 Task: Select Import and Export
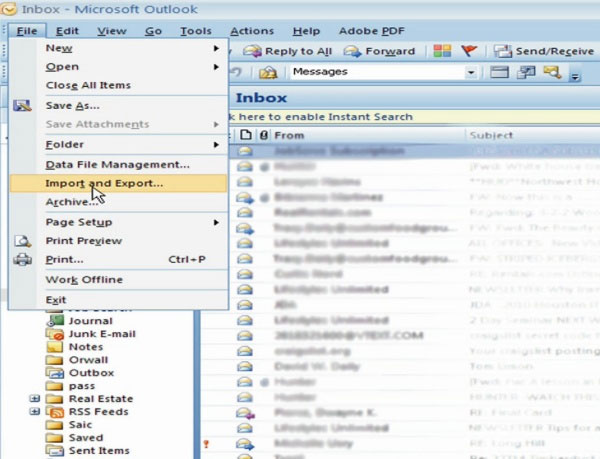point(119,183)
